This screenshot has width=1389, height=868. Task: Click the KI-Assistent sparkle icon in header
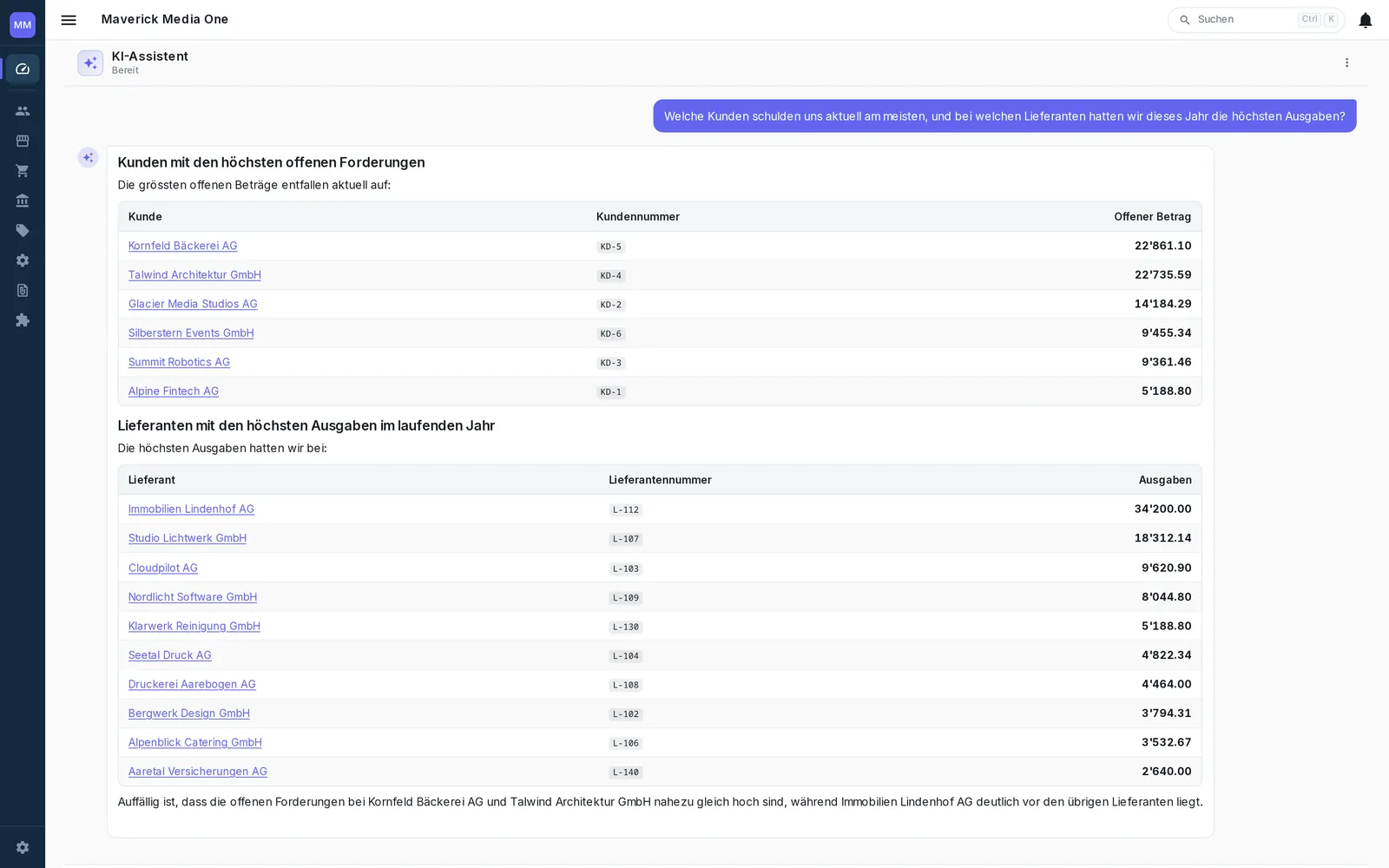(x=90, y=62)
